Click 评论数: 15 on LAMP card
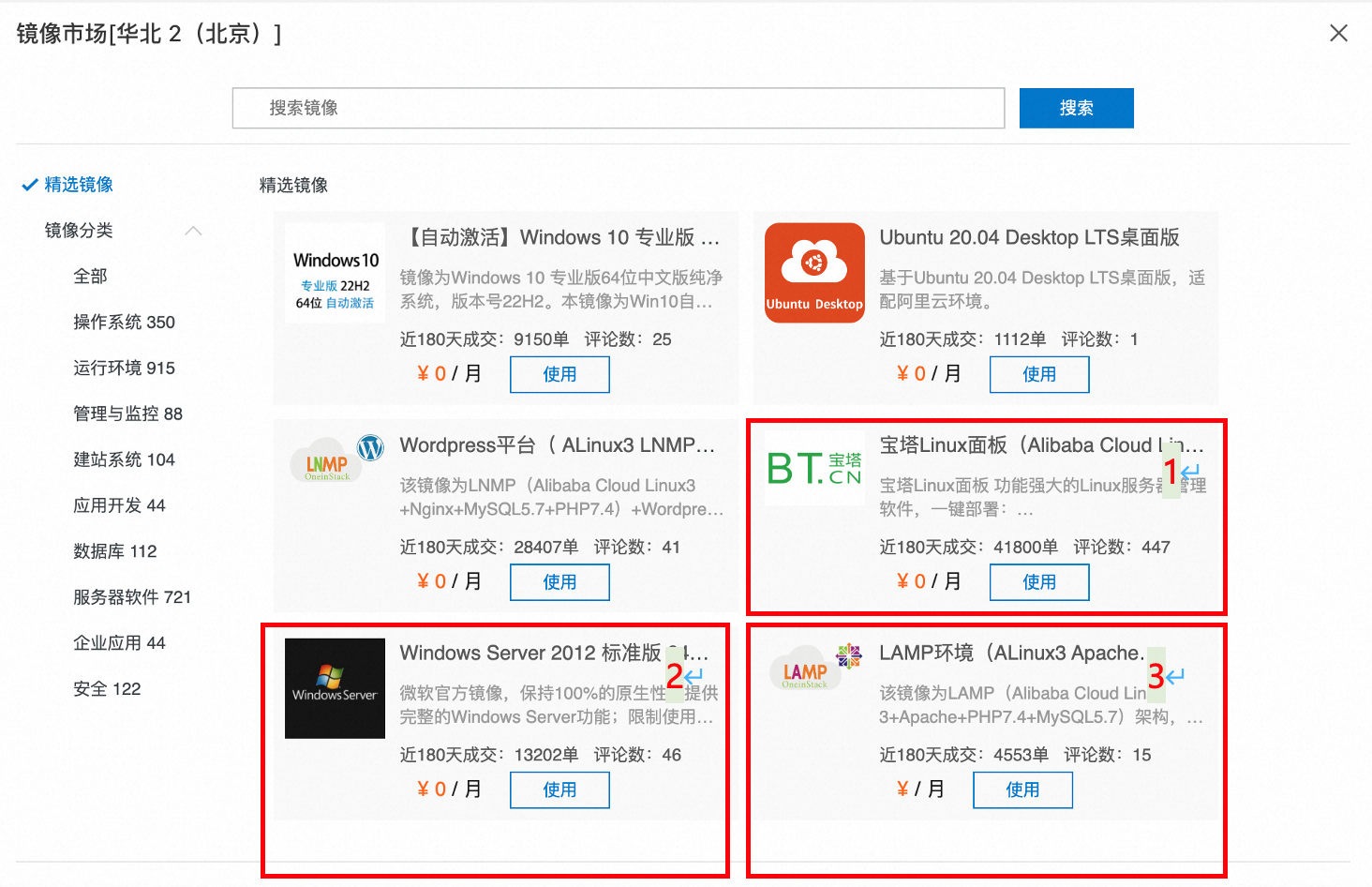Image resolution: width=1372 pixels, height=887 pixels. pyautogui.click(x=1108, y=756)
